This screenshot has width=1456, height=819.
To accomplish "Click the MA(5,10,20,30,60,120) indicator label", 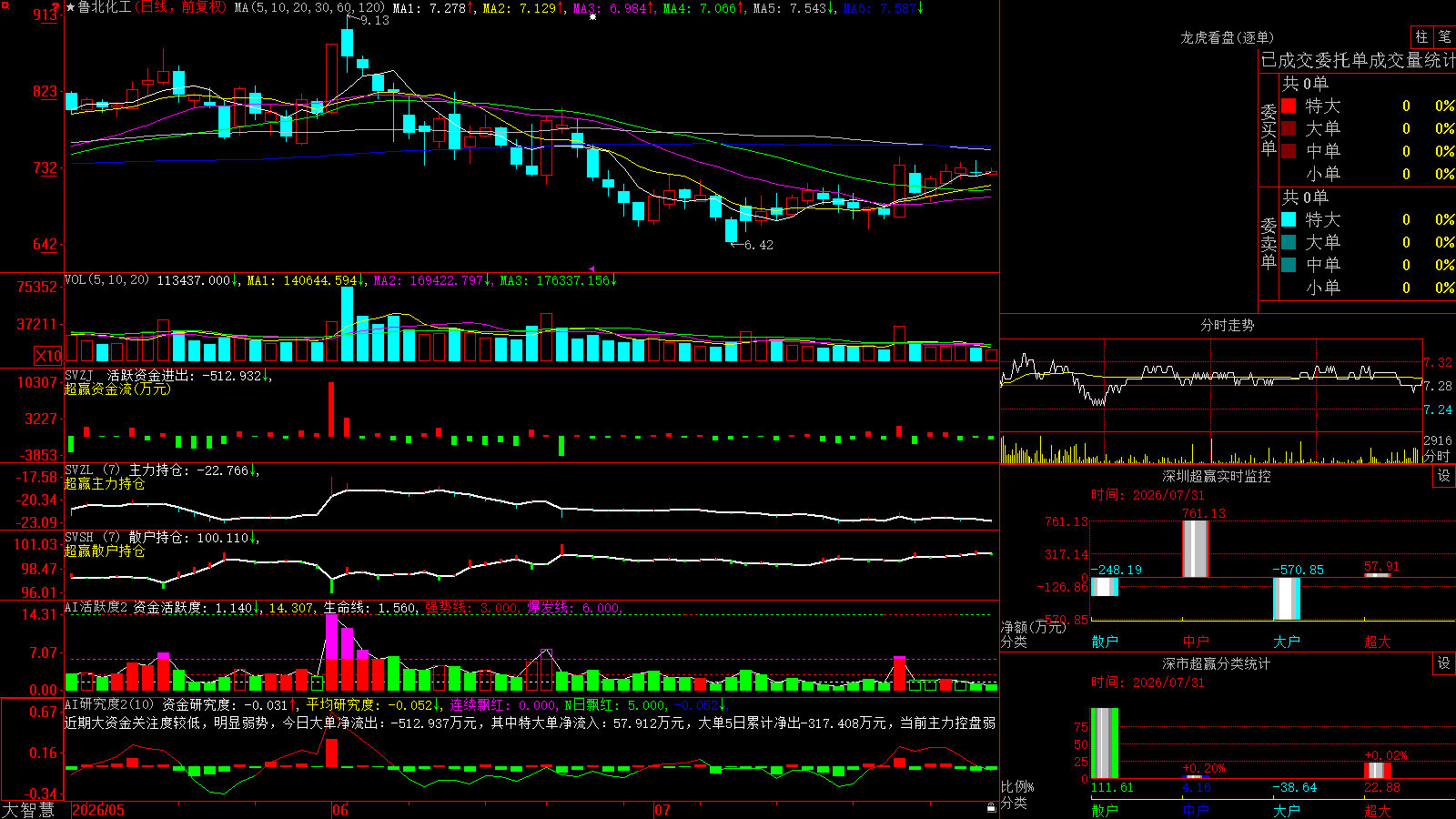I will click(310, 8).
